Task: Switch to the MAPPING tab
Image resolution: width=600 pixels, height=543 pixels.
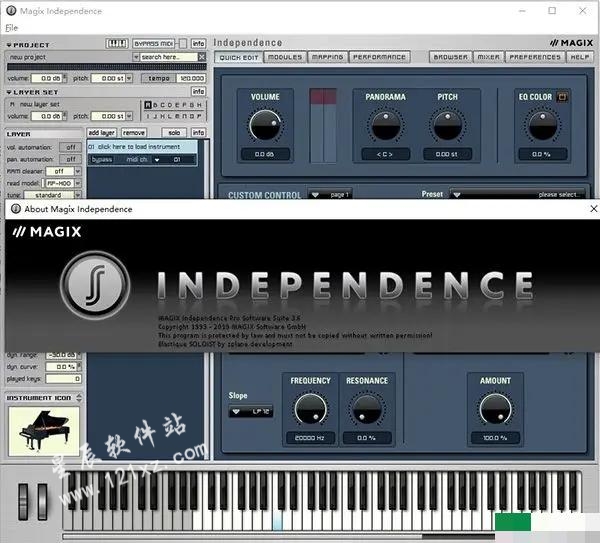Action: pyautogui.click(x=328, y=57)
